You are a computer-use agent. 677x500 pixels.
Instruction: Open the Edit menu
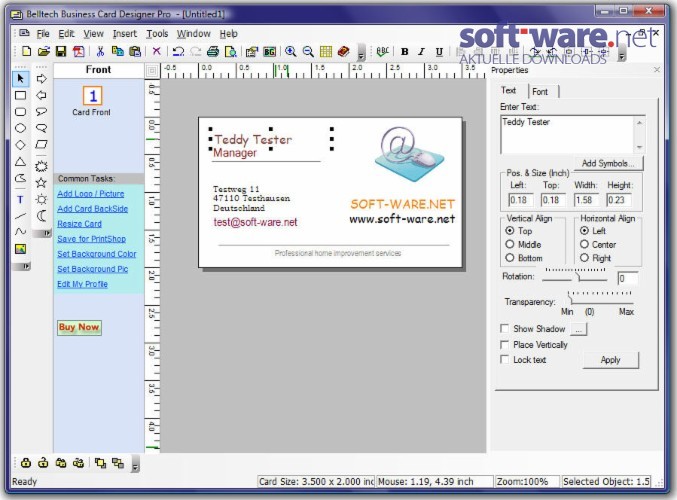pos(66,34)
